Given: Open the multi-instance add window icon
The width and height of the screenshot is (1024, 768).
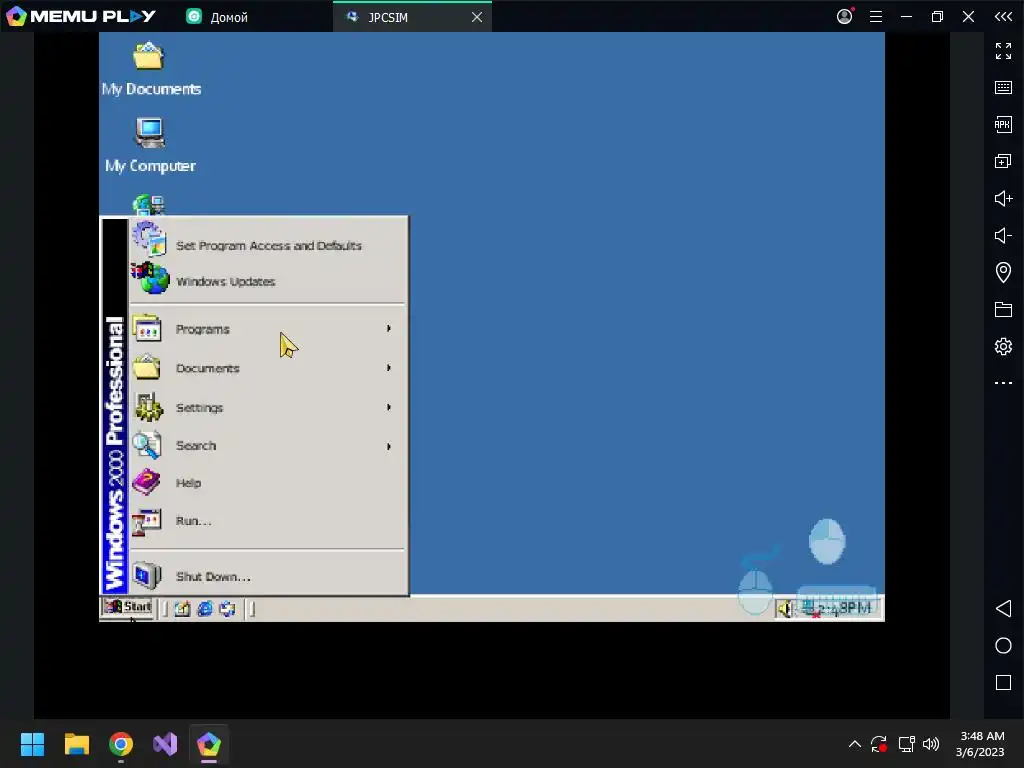Looking at the screenshot, I should coord(1003,161).
